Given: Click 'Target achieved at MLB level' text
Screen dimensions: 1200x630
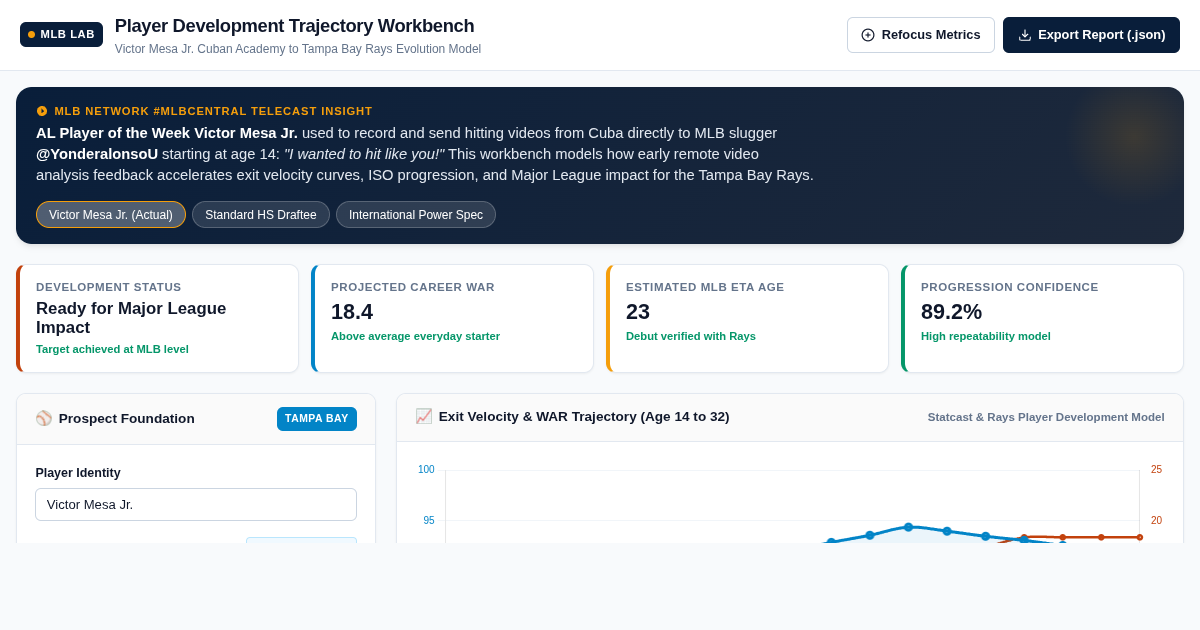Looking at the screenshot, I should tap(112, 349).
